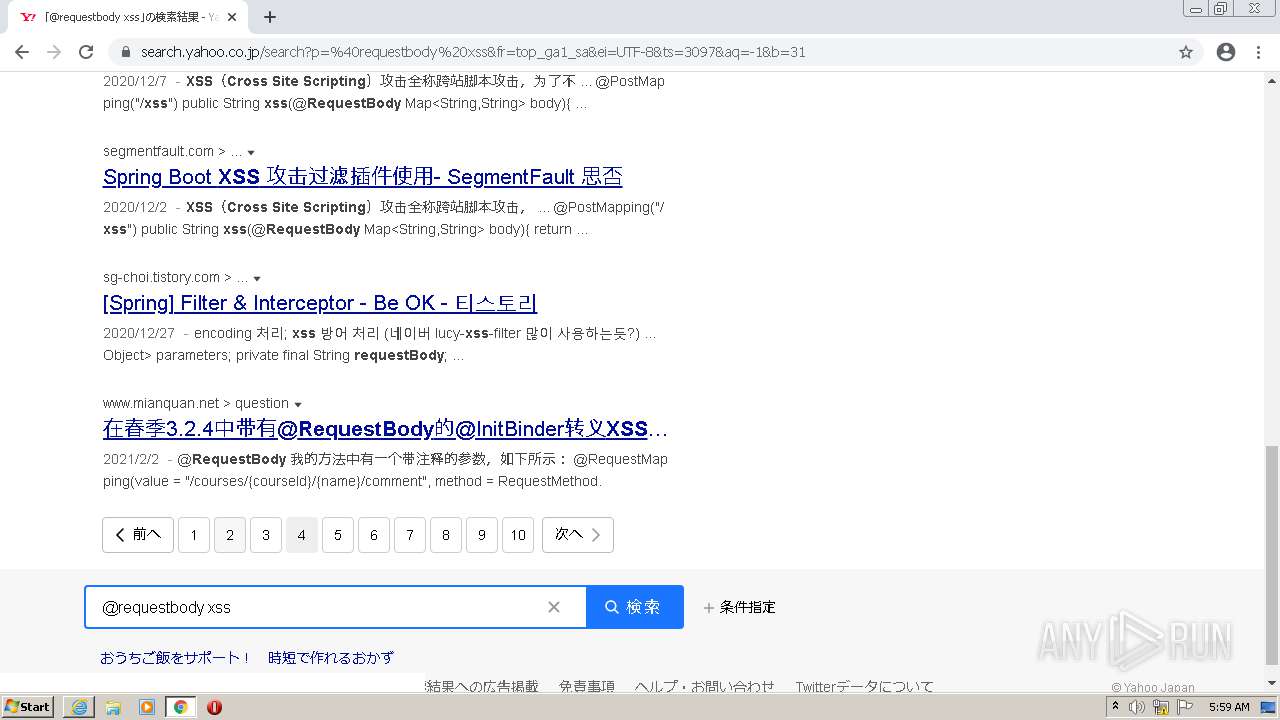Screen dimensions: 1280x720
Task: Go to next page with 次へ
Action: coord(578,535)
